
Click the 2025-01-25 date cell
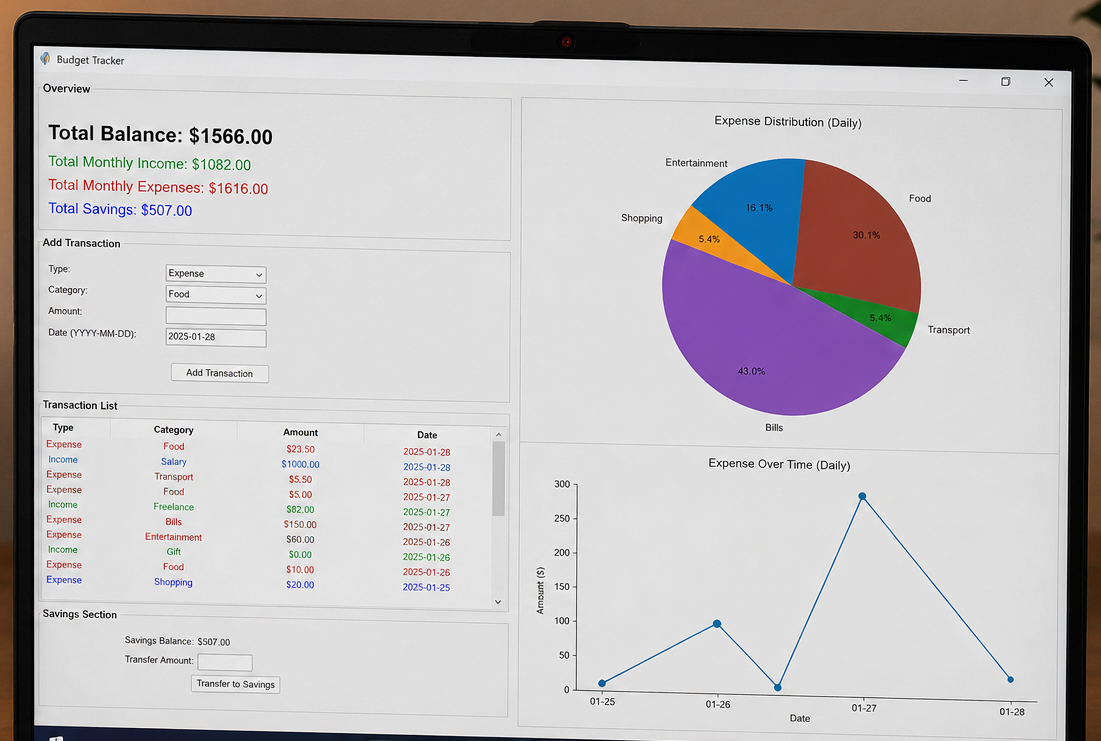coord(426,587)
